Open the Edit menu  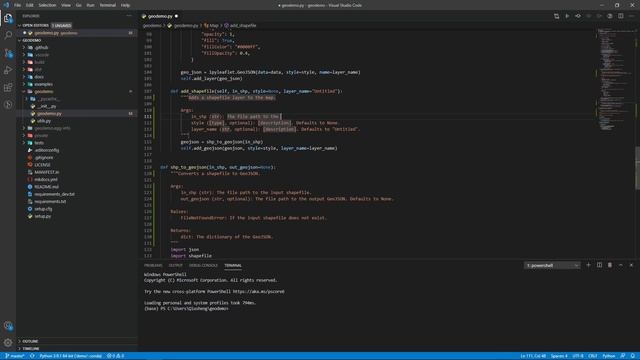coord(30,5)
